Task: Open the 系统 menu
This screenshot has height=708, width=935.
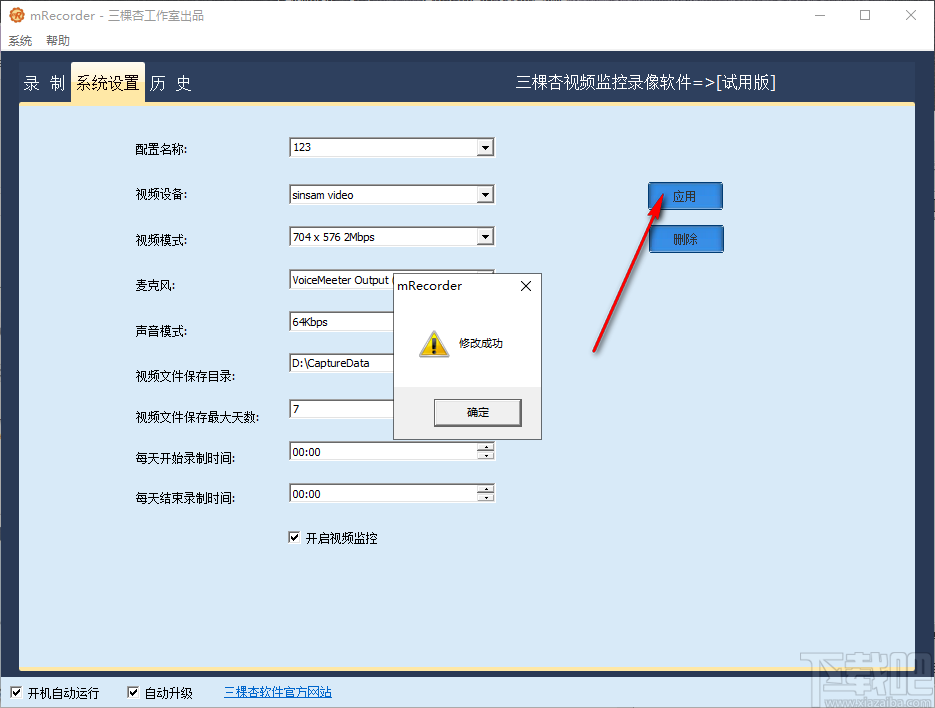Action: point(20,40)
